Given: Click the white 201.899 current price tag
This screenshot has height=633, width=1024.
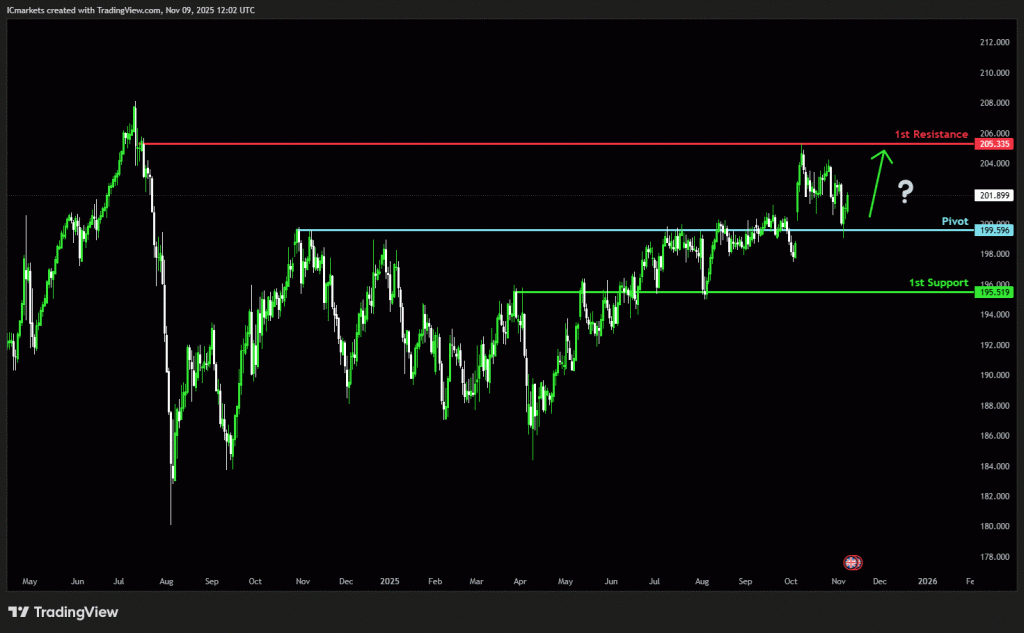Looking at the screenshot, I should pyautogui.click(x=994, y=195).
